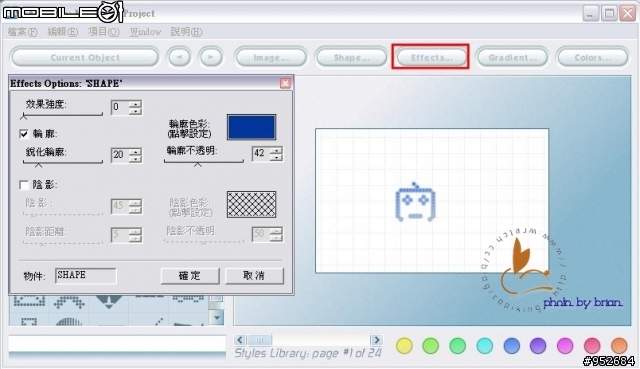Open the Image... options

[x=271, y=57]
